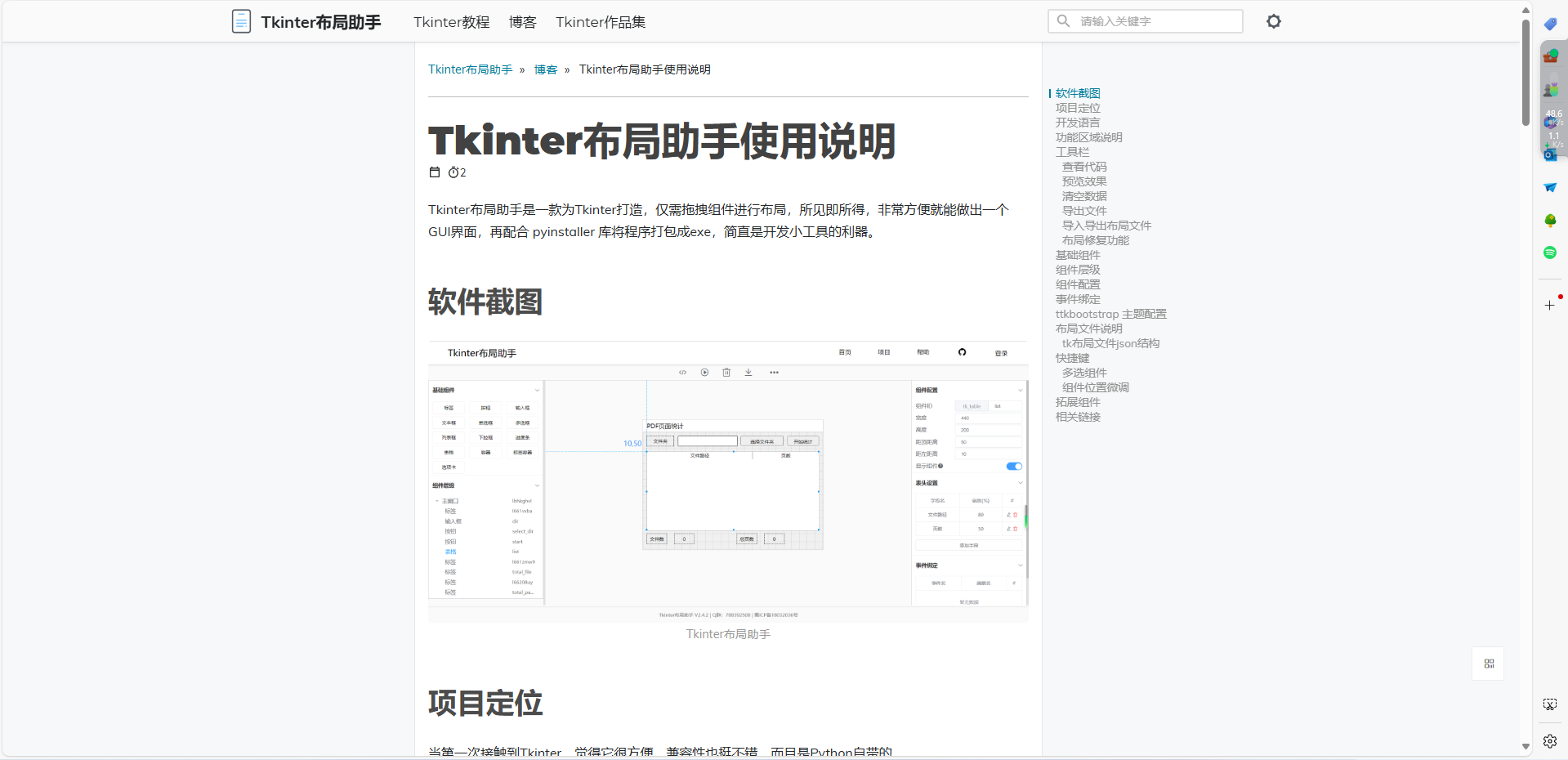This screenshot has width=1568, height=760.
Task: Click the reading-time clock icon
Action: [x=453, y=172]
